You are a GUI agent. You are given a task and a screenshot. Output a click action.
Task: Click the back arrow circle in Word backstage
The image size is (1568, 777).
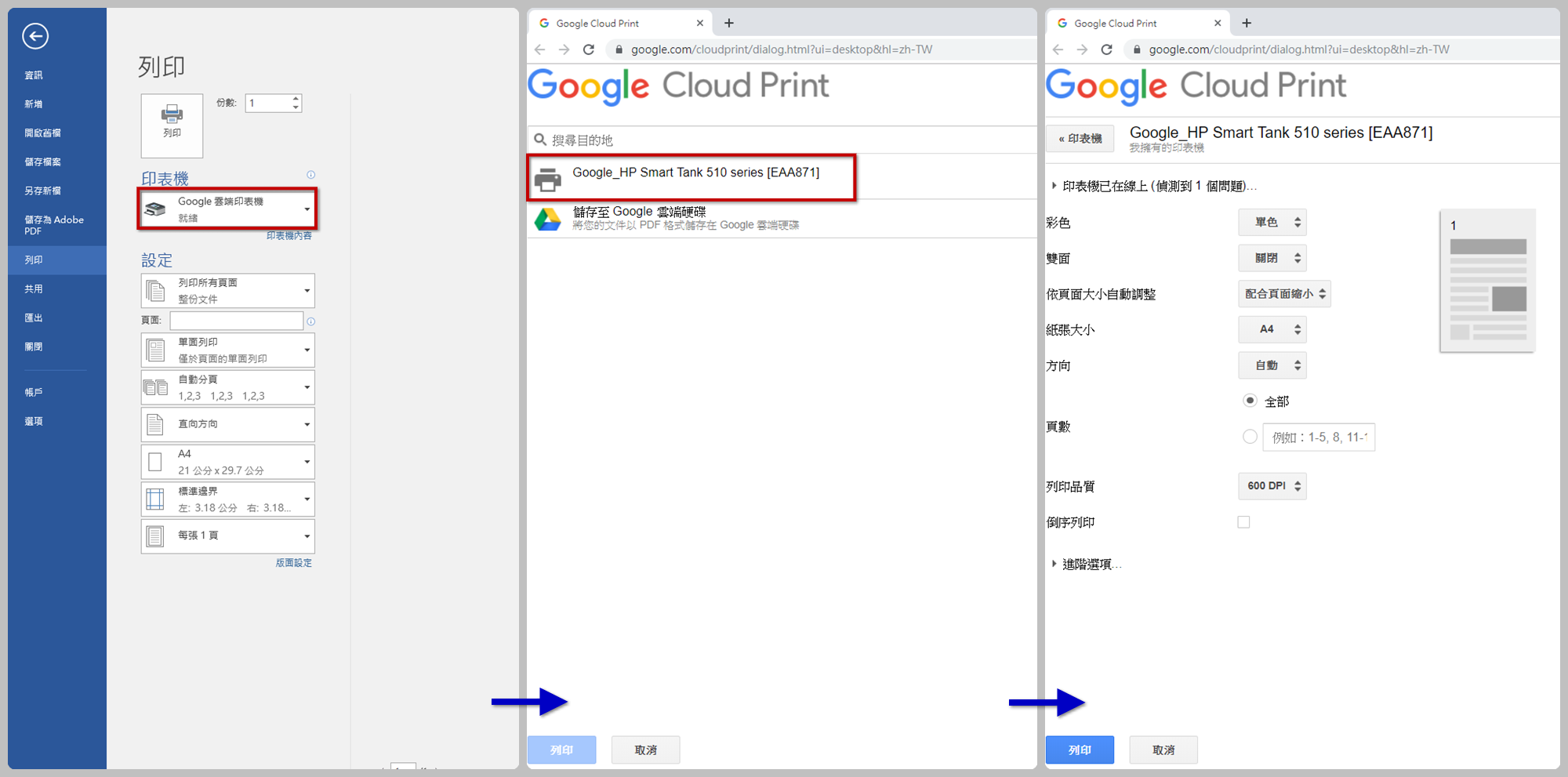(x=35, y=36)
